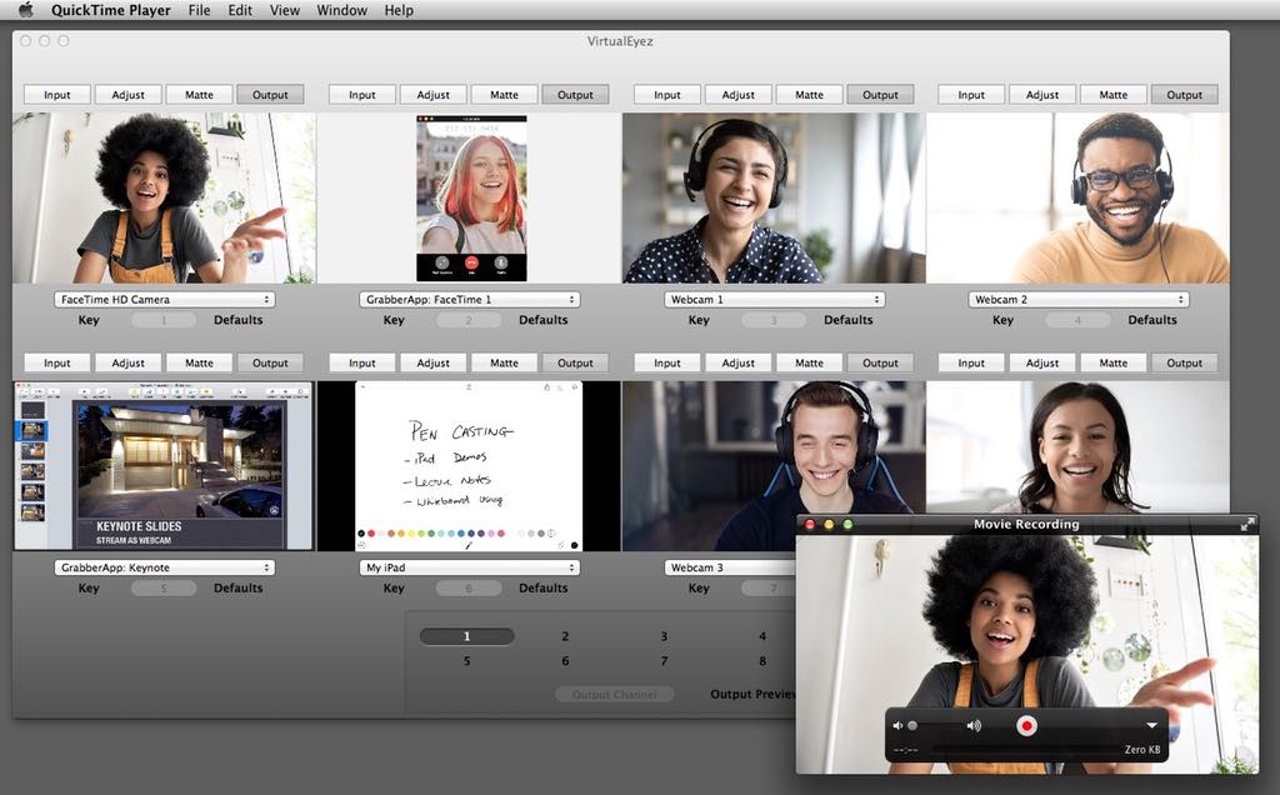Click Matte above the My iPad feed

point(504,363)
